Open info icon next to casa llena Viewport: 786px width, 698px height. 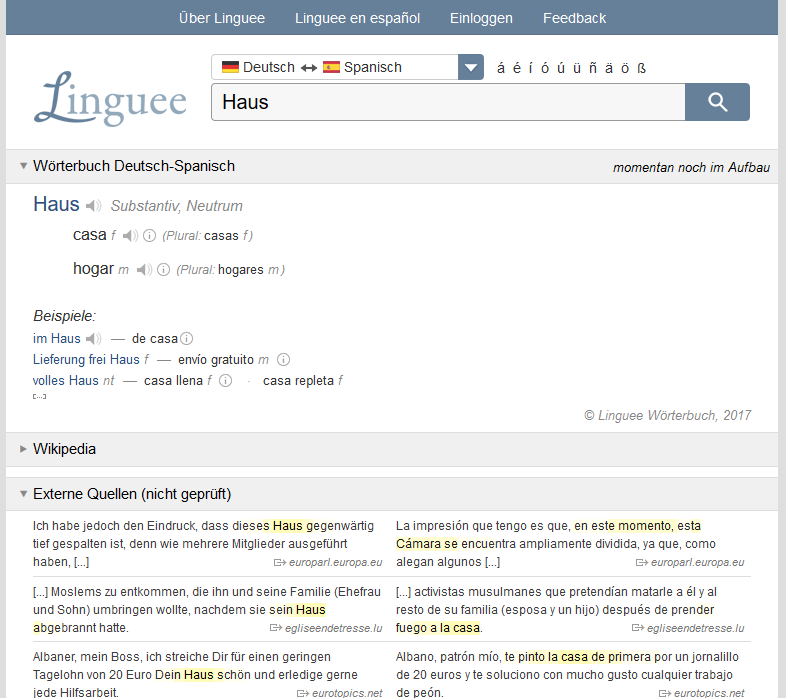click(x=226, y=381)
